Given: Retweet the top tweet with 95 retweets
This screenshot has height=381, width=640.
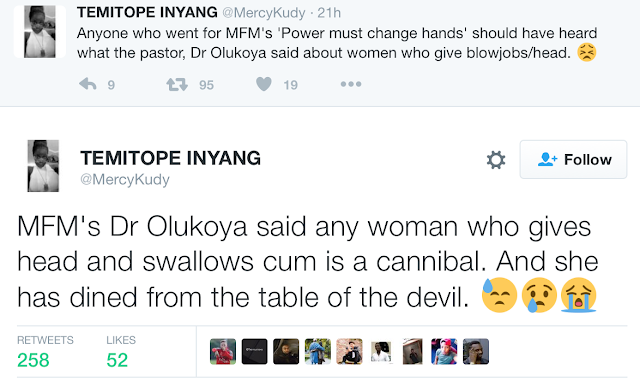Looking at the screenshot, I should coord(177,85).
